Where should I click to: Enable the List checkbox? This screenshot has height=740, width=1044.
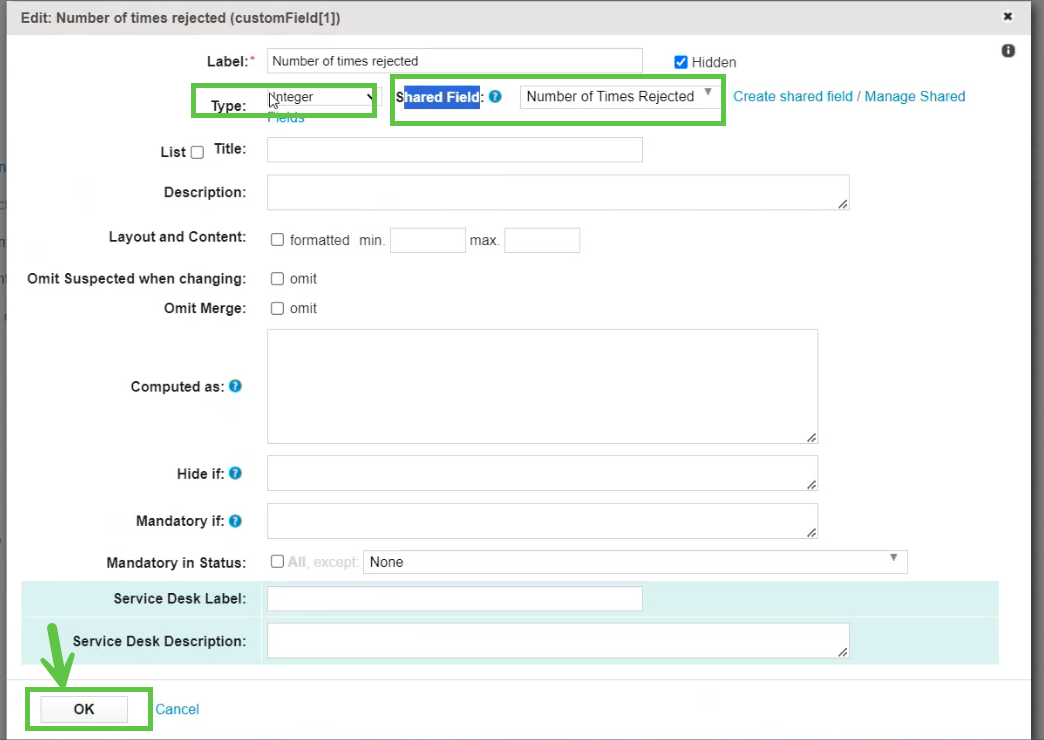tap(197, 152)
